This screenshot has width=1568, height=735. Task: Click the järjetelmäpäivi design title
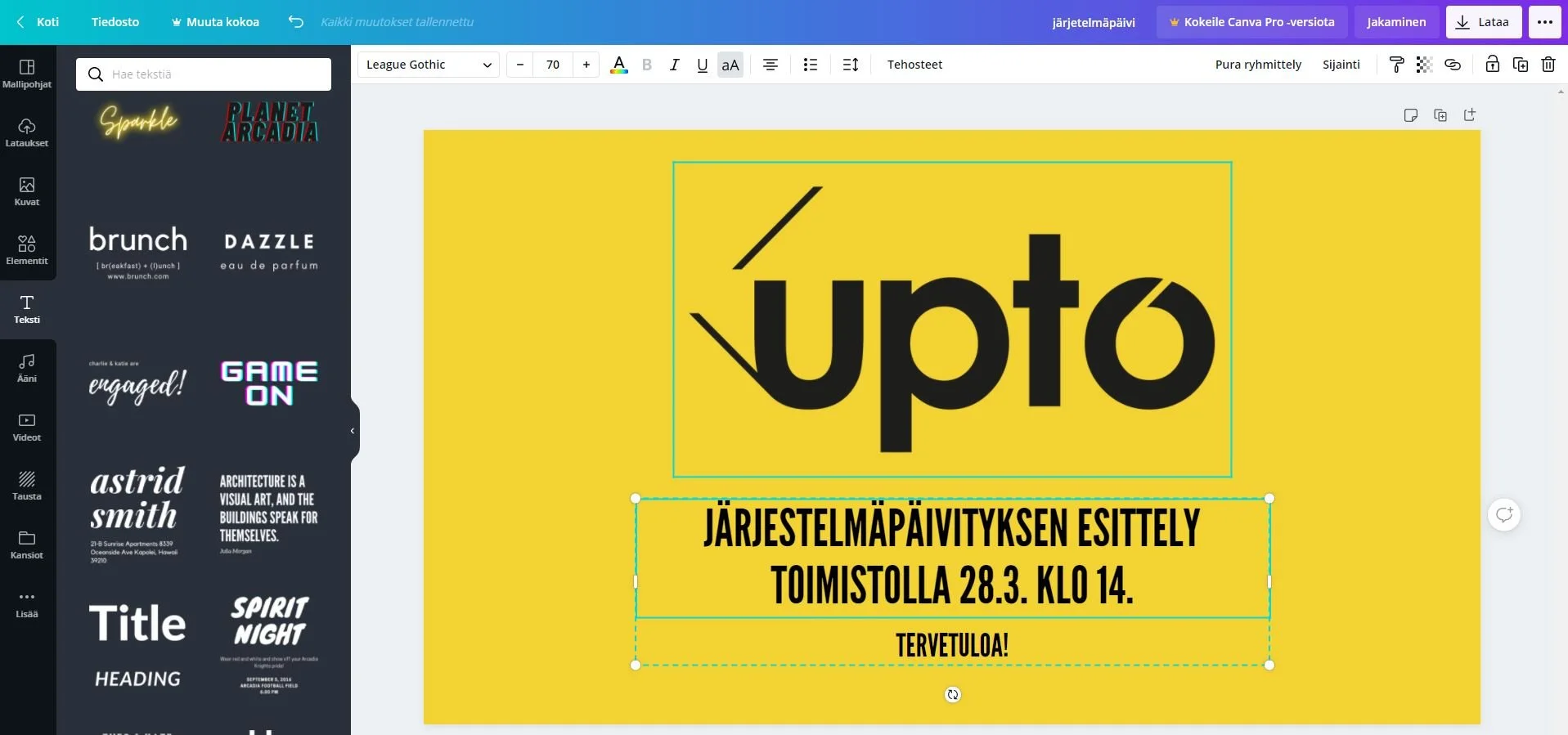coord(1094,22)
